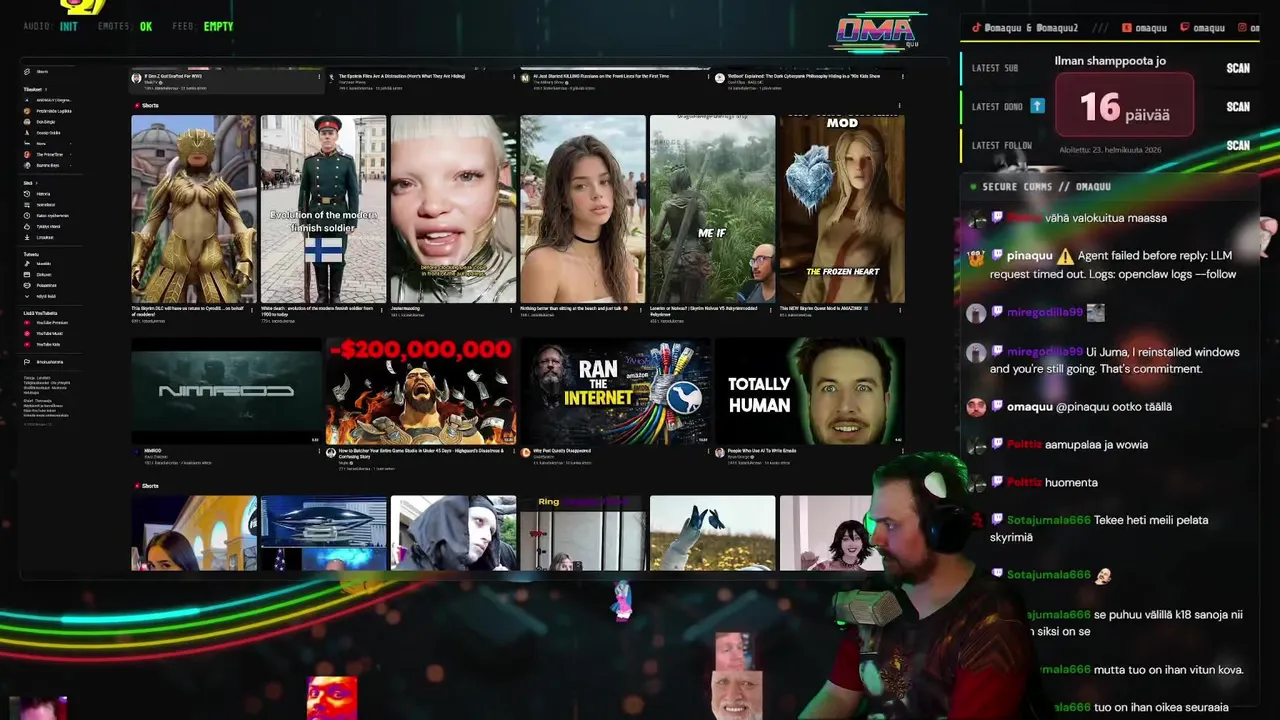Click the SCAN label beside LATEST FOLLOW
This screenshot has width=1280, height=720.
[x=1238, y=145]
